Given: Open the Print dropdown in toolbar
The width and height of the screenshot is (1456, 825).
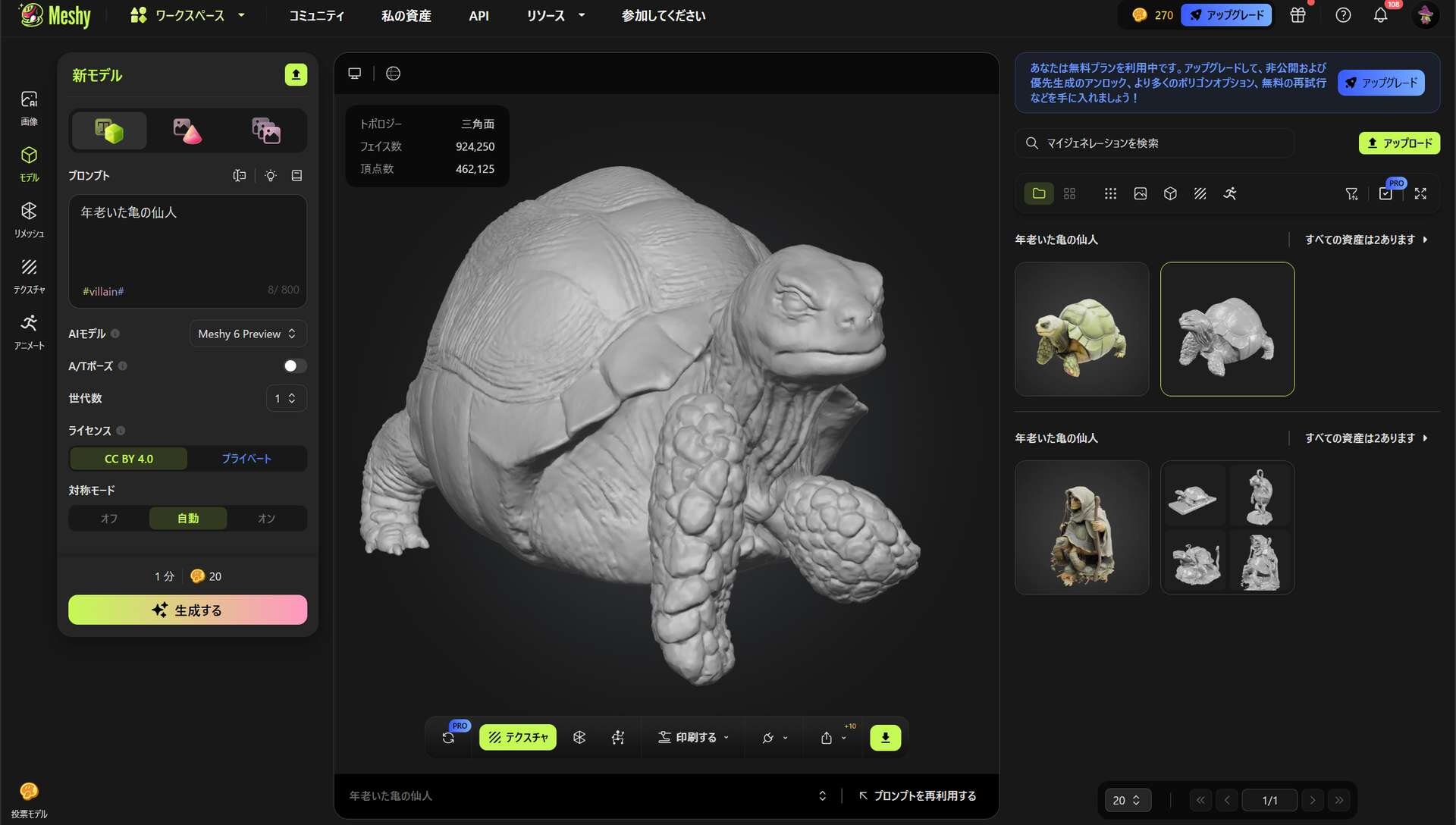Looking at the screenshot, I should click(694, 738).
